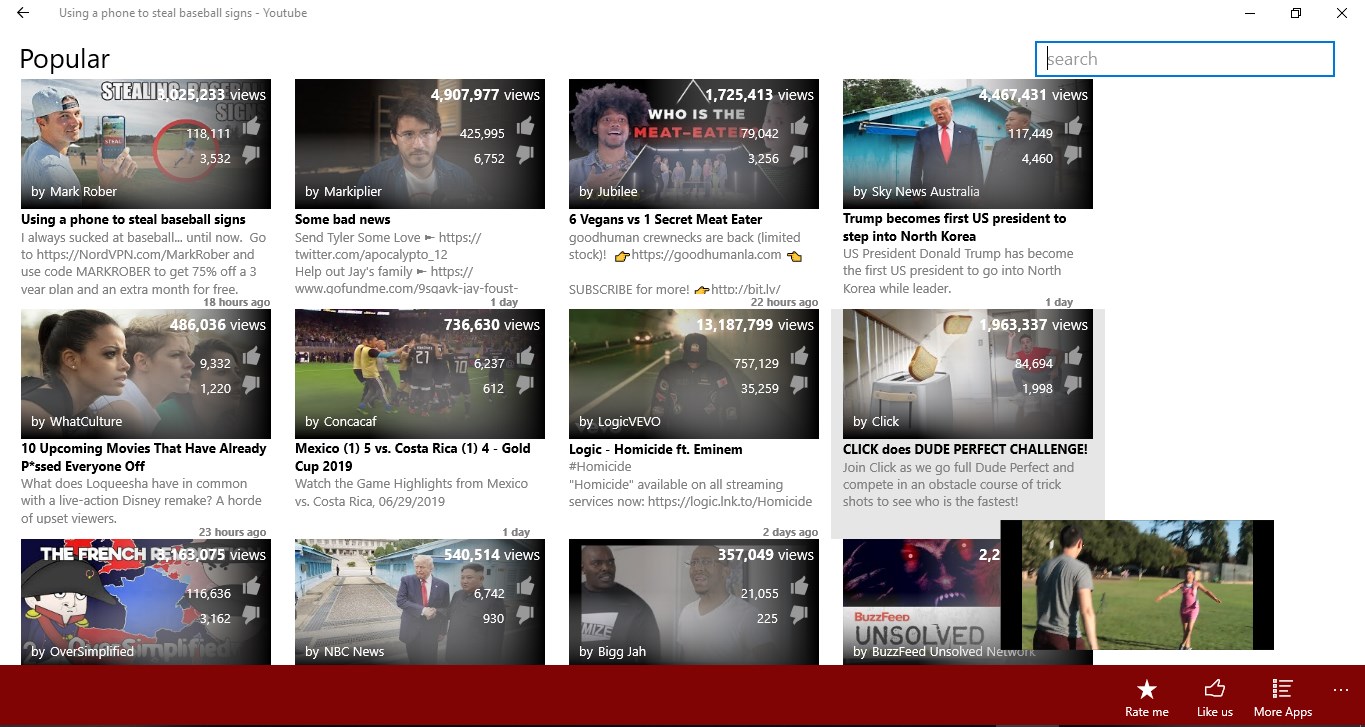Dislike the Concacaf video
This screenshot has width=1365, height=727.
[525, 384]
